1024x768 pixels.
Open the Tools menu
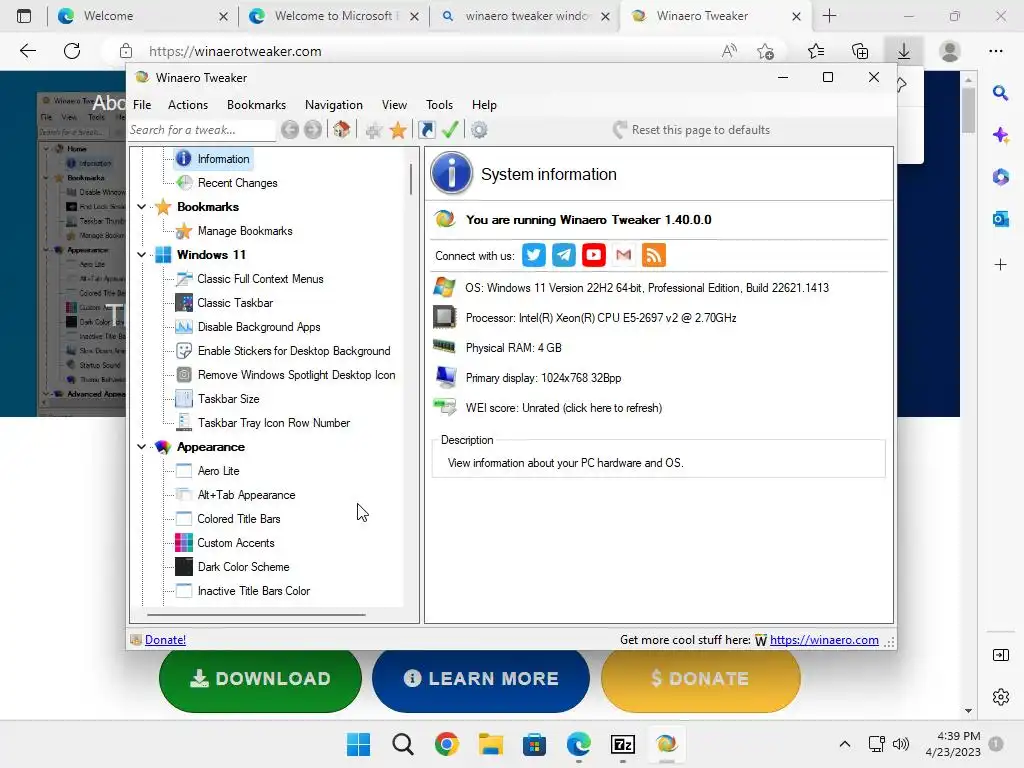point(439,104)
